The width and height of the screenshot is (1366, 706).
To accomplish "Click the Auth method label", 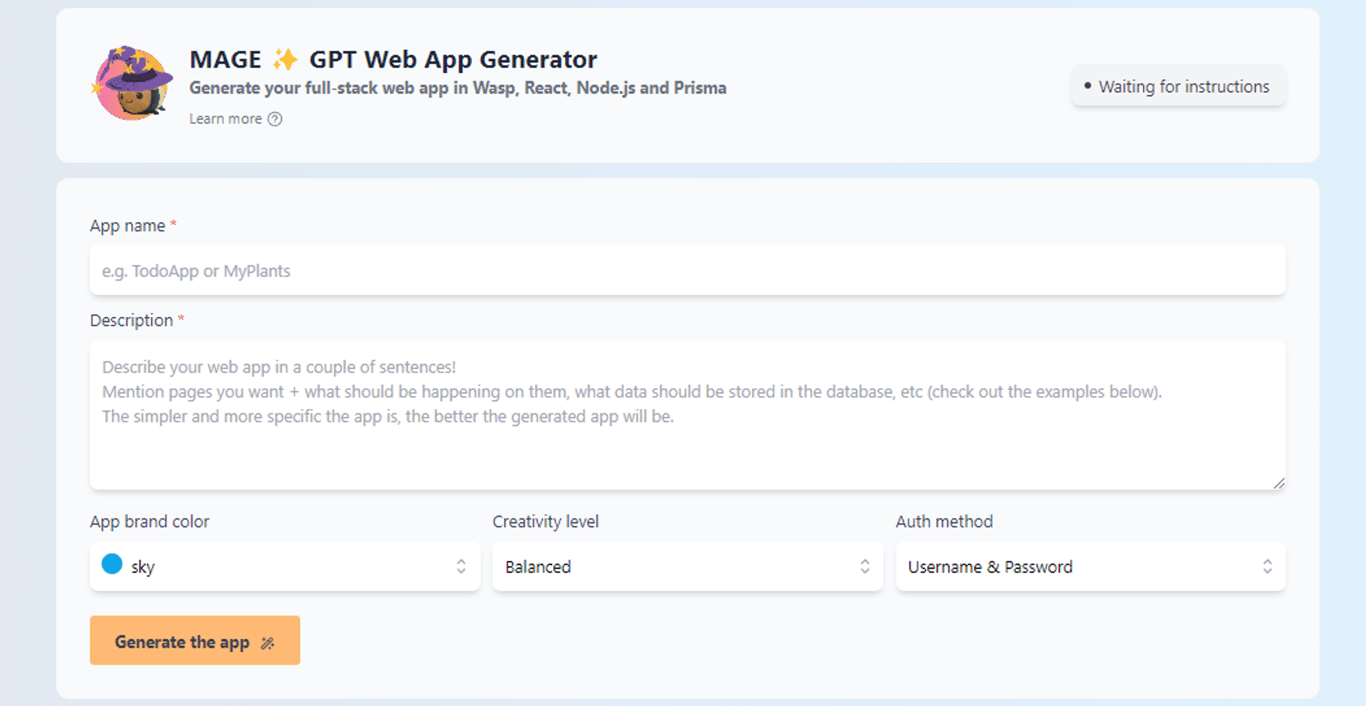I will tap(944, 522).
